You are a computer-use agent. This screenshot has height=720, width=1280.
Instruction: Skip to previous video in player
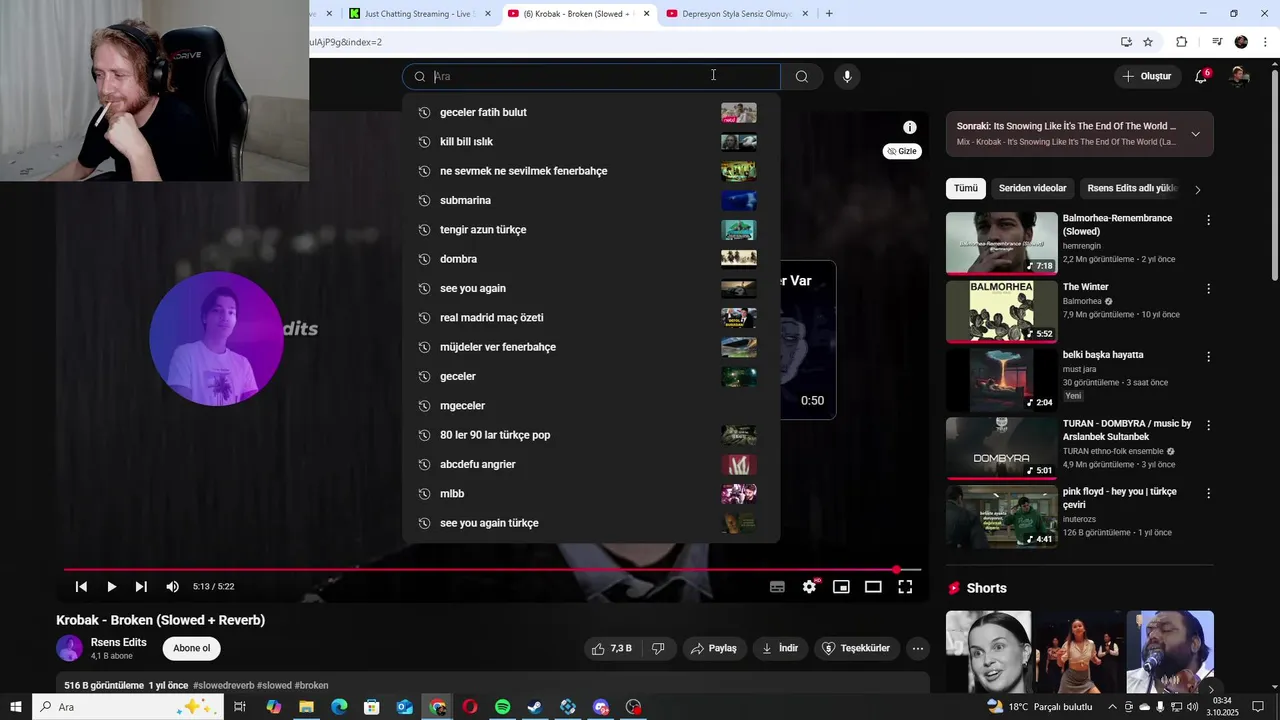pyautogui.click(x=81, y=587)
